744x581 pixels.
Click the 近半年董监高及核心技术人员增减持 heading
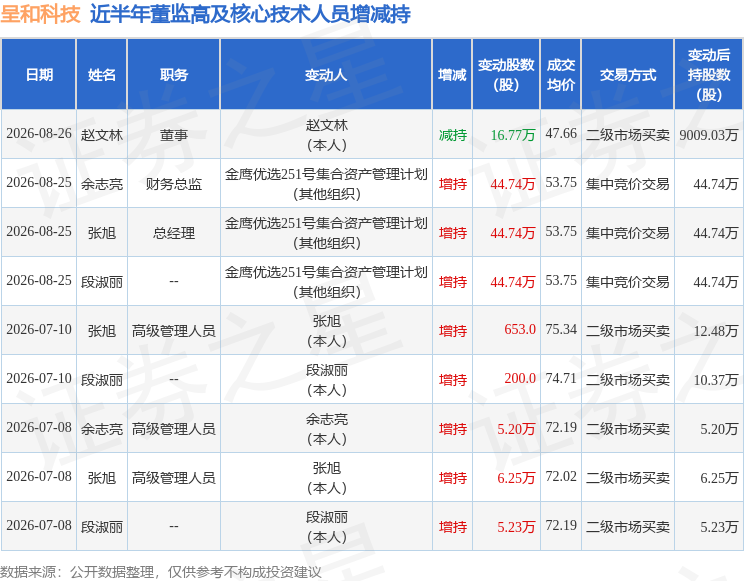250,14
